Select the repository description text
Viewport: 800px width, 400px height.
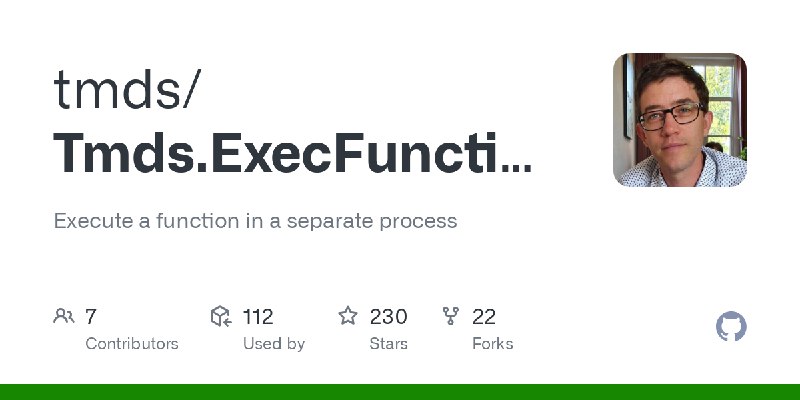255,221
